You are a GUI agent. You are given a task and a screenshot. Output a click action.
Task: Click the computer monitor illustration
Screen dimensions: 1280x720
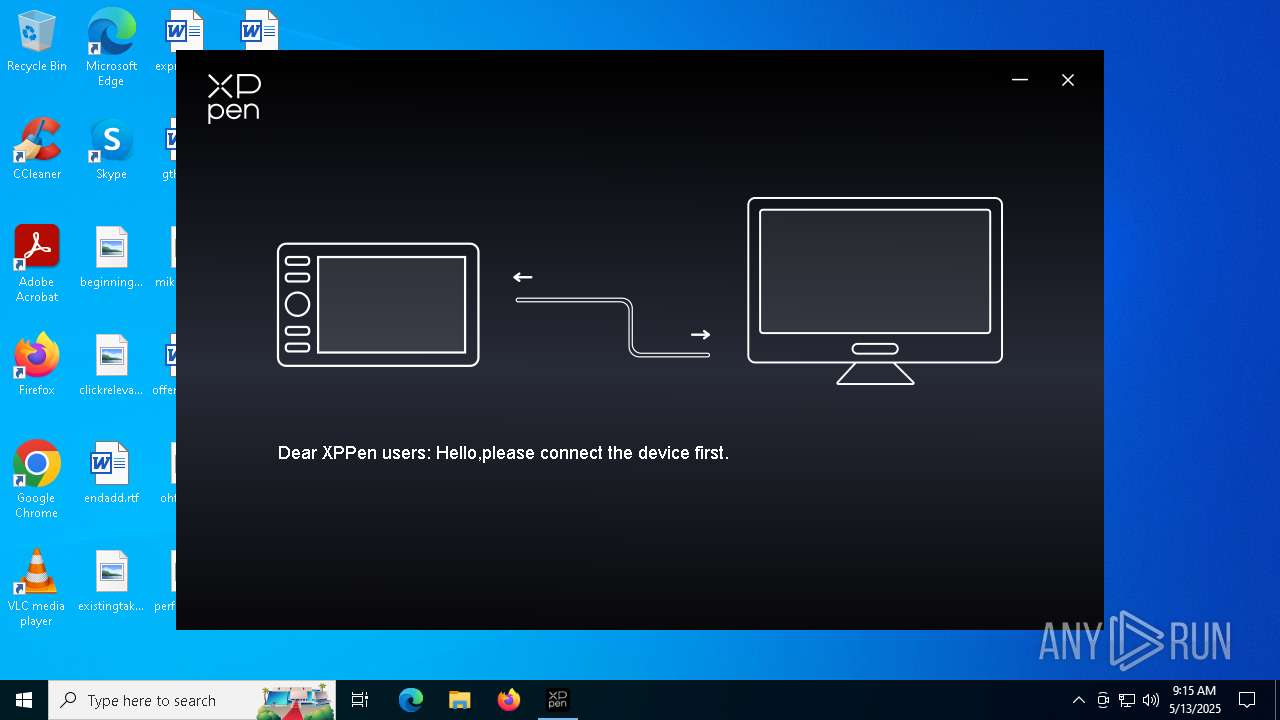[875, 291]
